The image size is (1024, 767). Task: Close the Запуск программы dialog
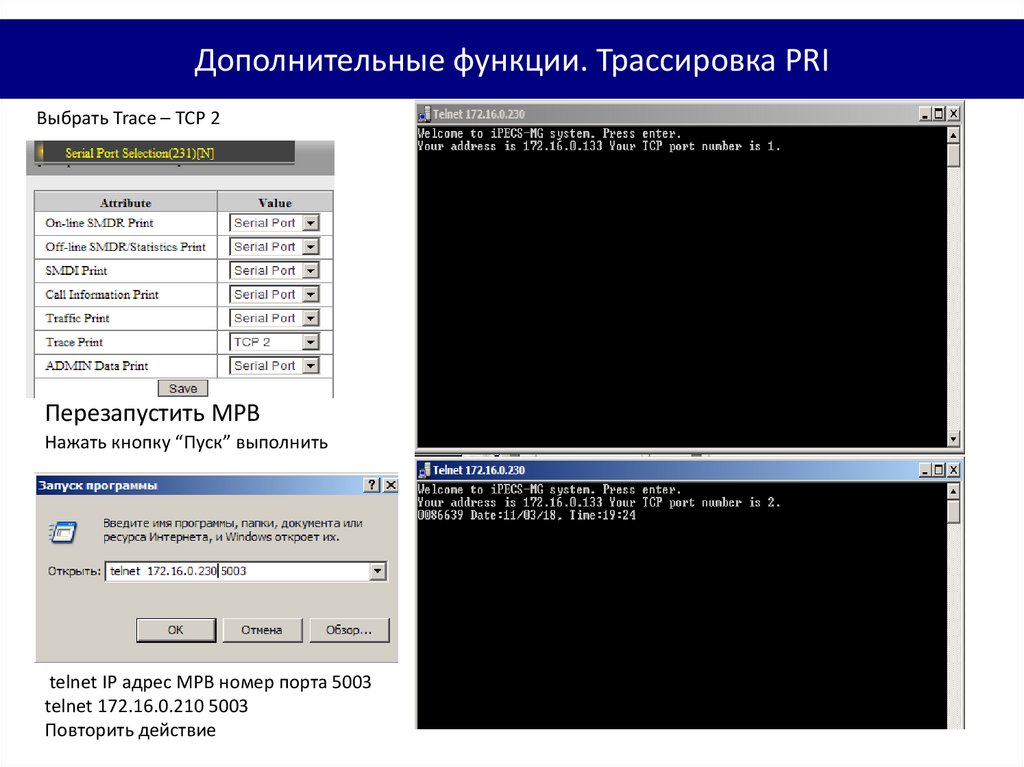pyautogui.click(x=390, y=485)
